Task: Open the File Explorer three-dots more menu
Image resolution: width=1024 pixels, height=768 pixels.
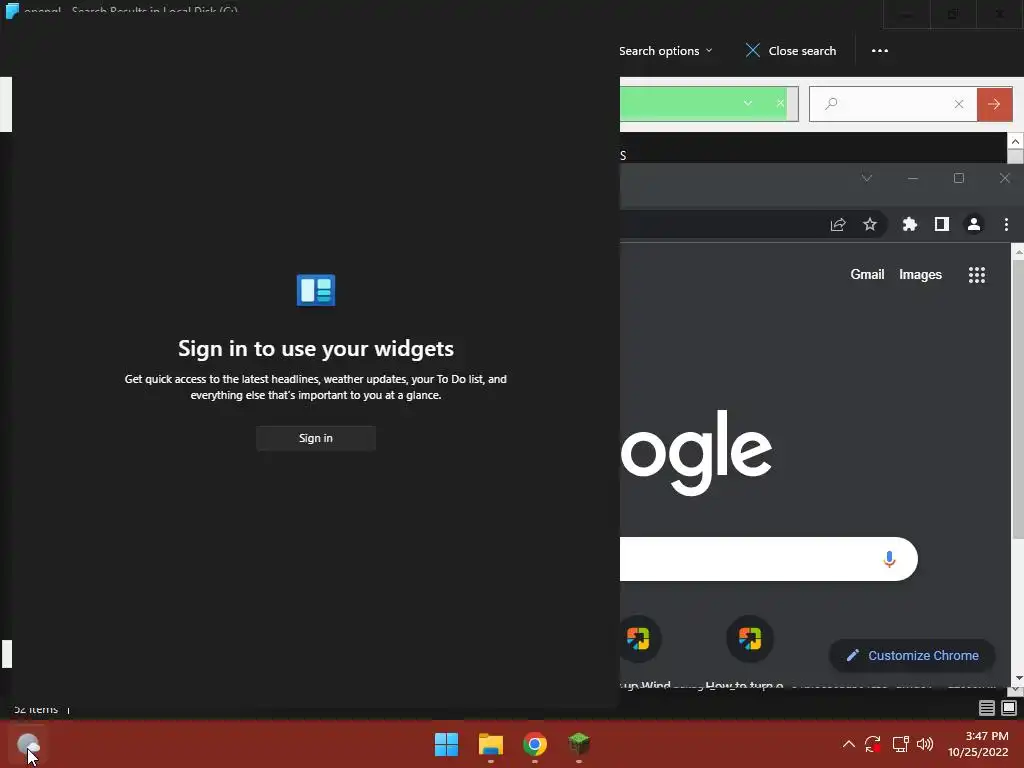Action: pos(880,51)
